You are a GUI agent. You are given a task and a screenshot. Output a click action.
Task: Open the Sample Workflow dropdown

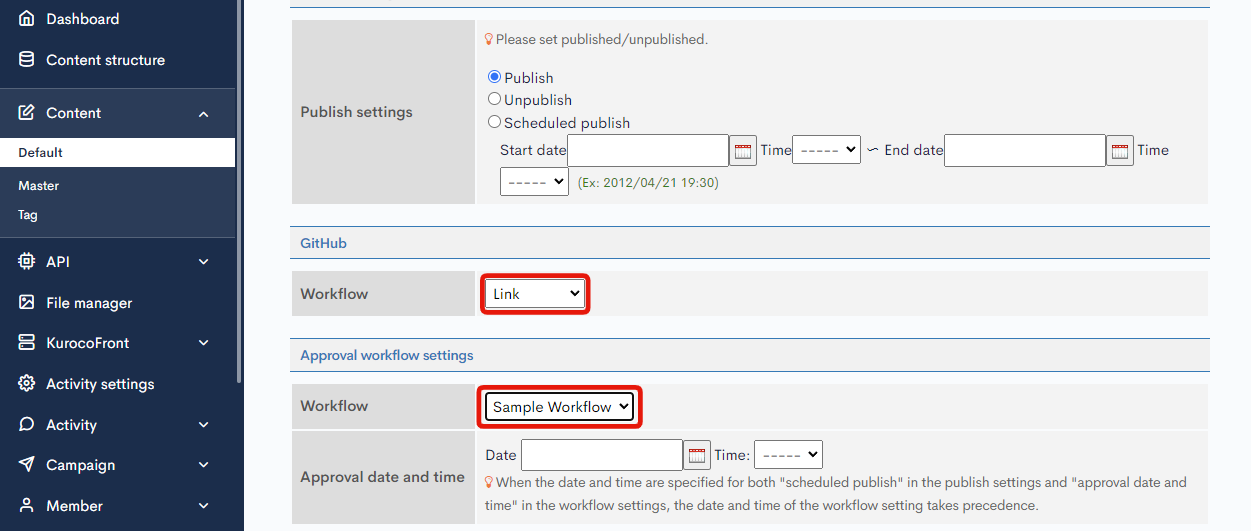(560, 406)
